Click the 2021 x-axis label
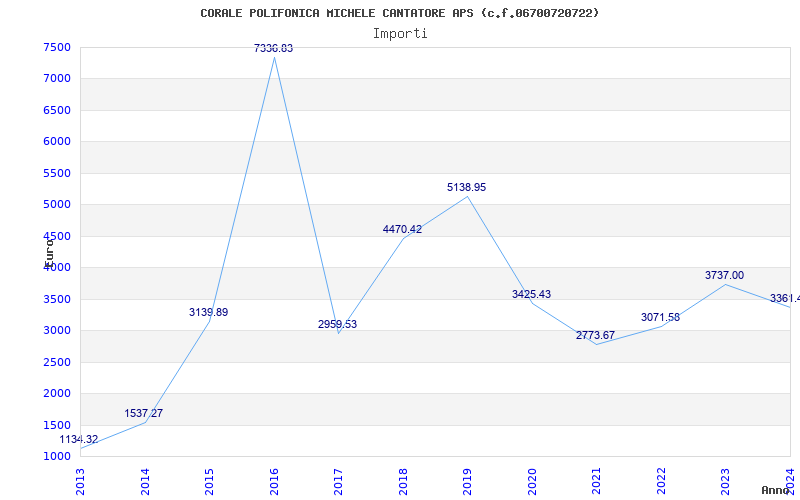This screenshot has height=500, width=800. (596, 482)
